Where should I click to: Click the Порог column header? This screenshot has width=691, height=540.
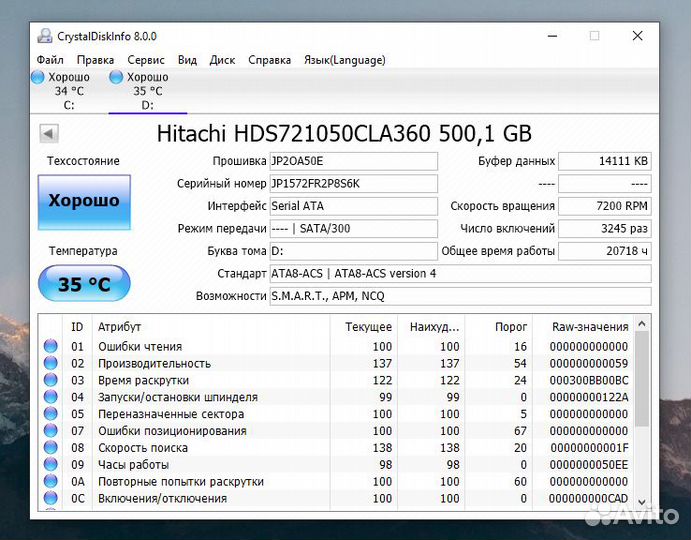498,327
